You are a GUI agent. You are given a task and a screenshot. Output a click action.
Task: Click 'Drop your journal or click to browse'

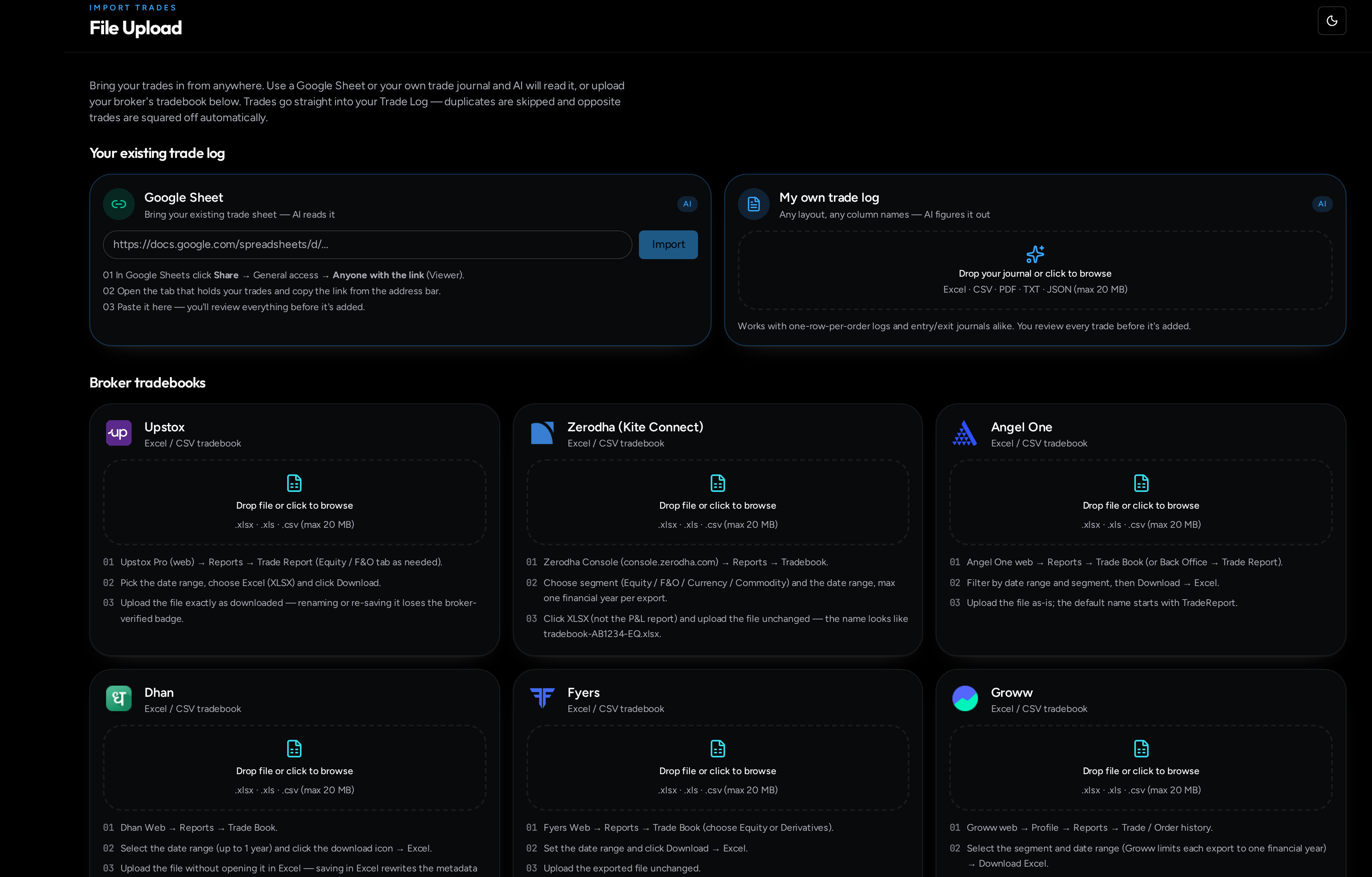point(1035,273)
